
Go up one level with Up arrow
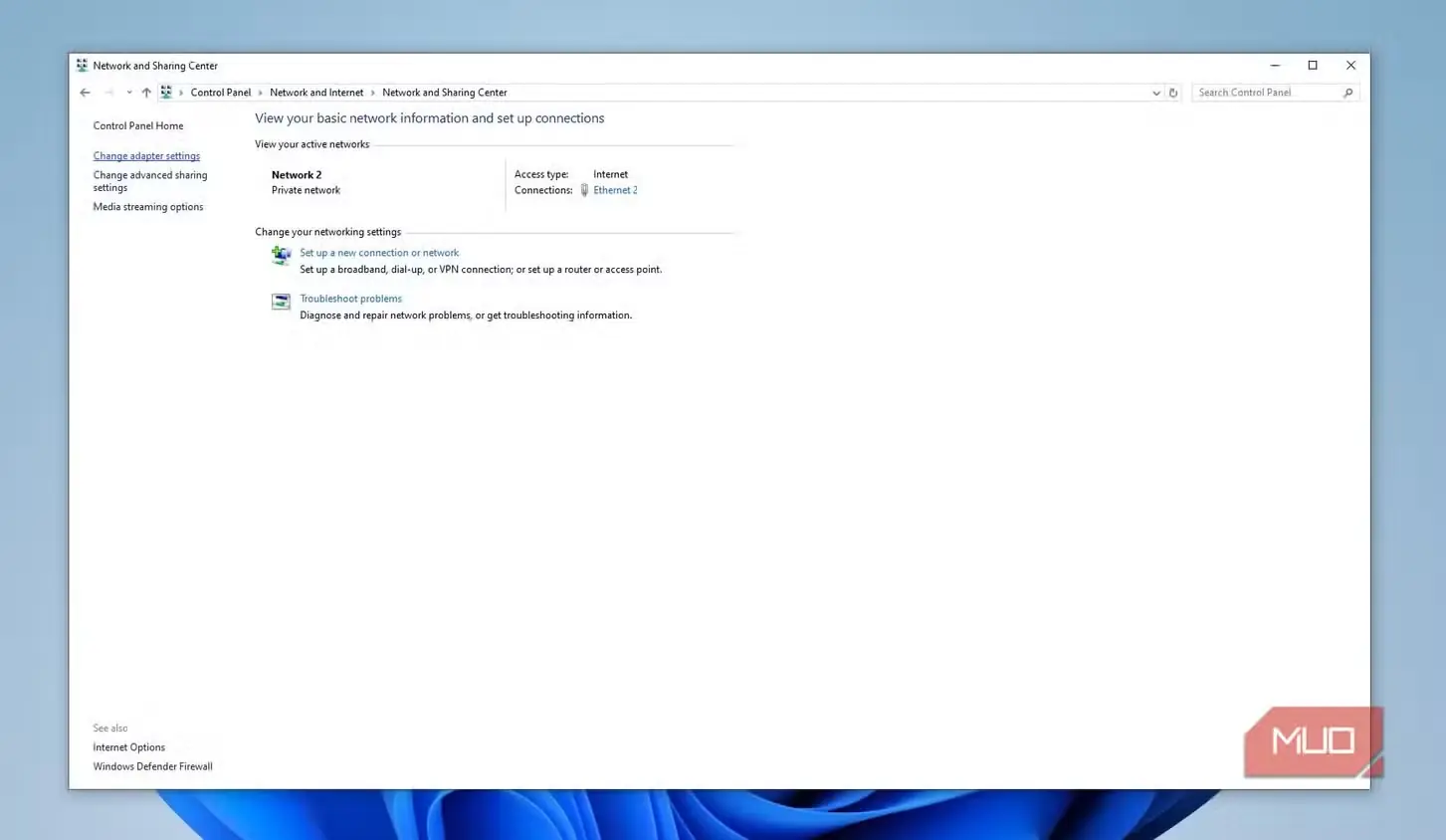[x=146, y=93]
